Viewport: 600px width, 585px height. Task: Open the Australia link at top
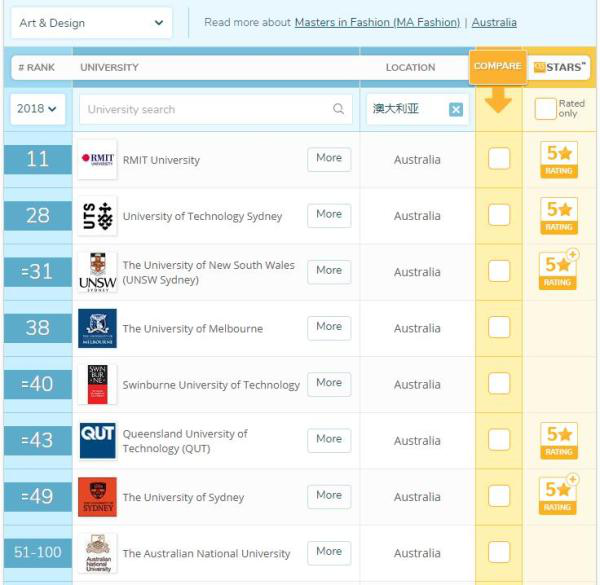(x=494, y=23)
